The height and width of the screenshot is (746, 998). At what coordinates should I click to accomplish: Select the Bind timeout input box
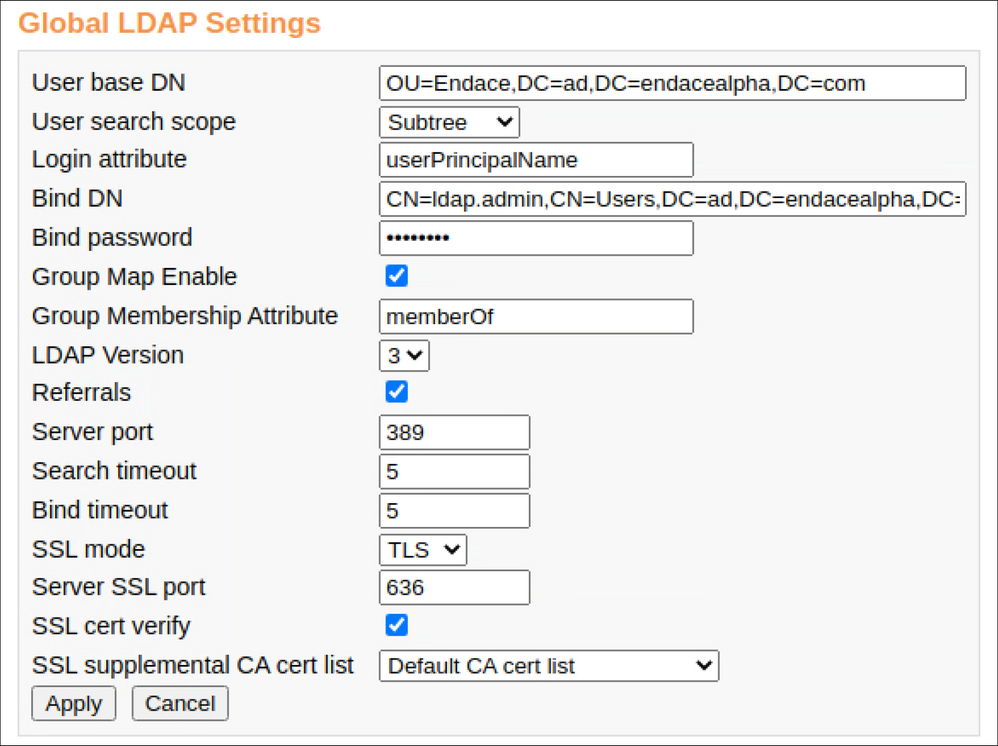(454, 510)
